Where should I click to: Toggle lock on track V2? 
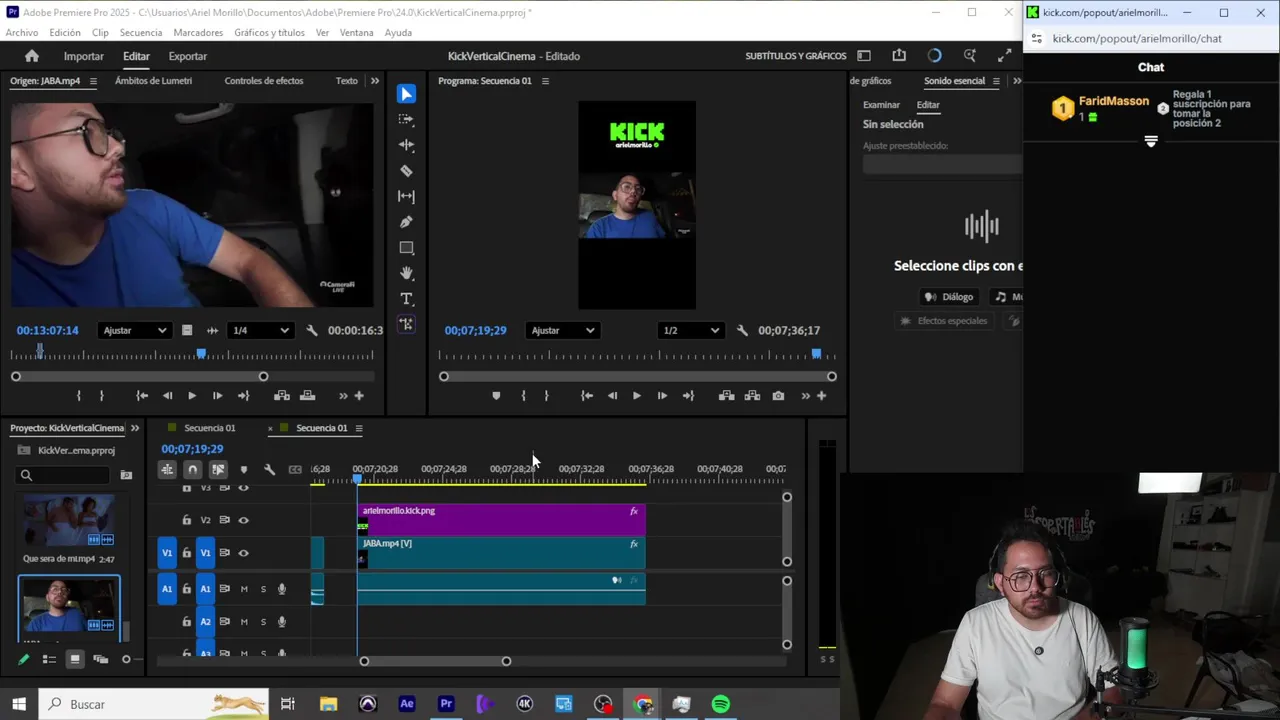pyautogui.click(x=186, y=520)
